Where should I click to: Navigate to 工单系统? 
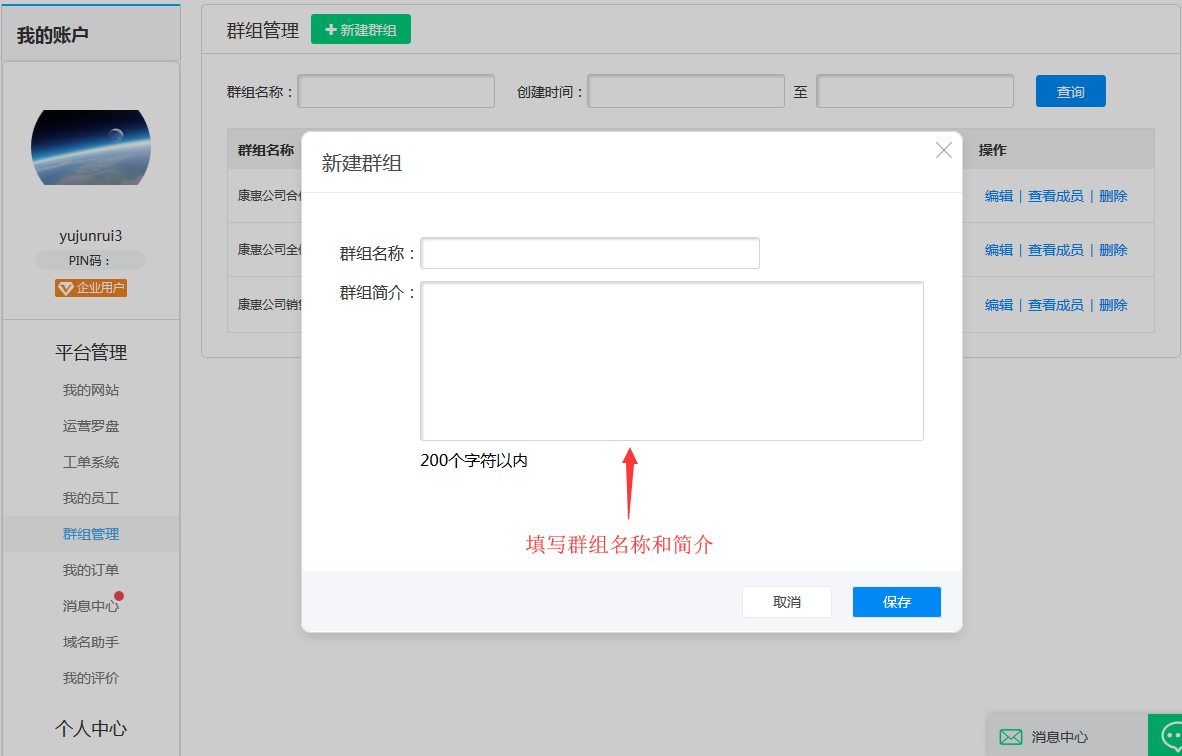tap(90, 461)
